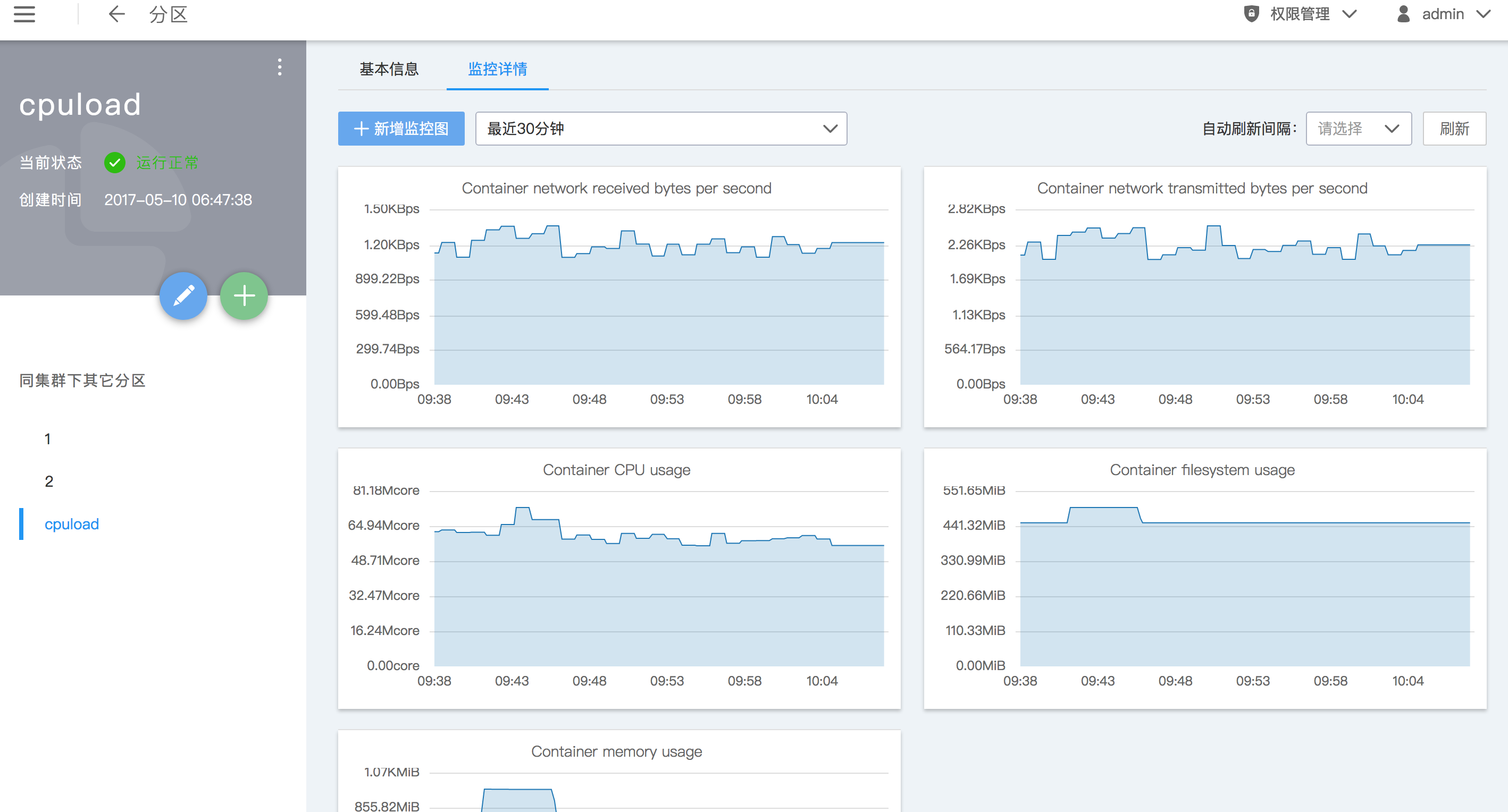Click the green plus add button

point(244,296)
